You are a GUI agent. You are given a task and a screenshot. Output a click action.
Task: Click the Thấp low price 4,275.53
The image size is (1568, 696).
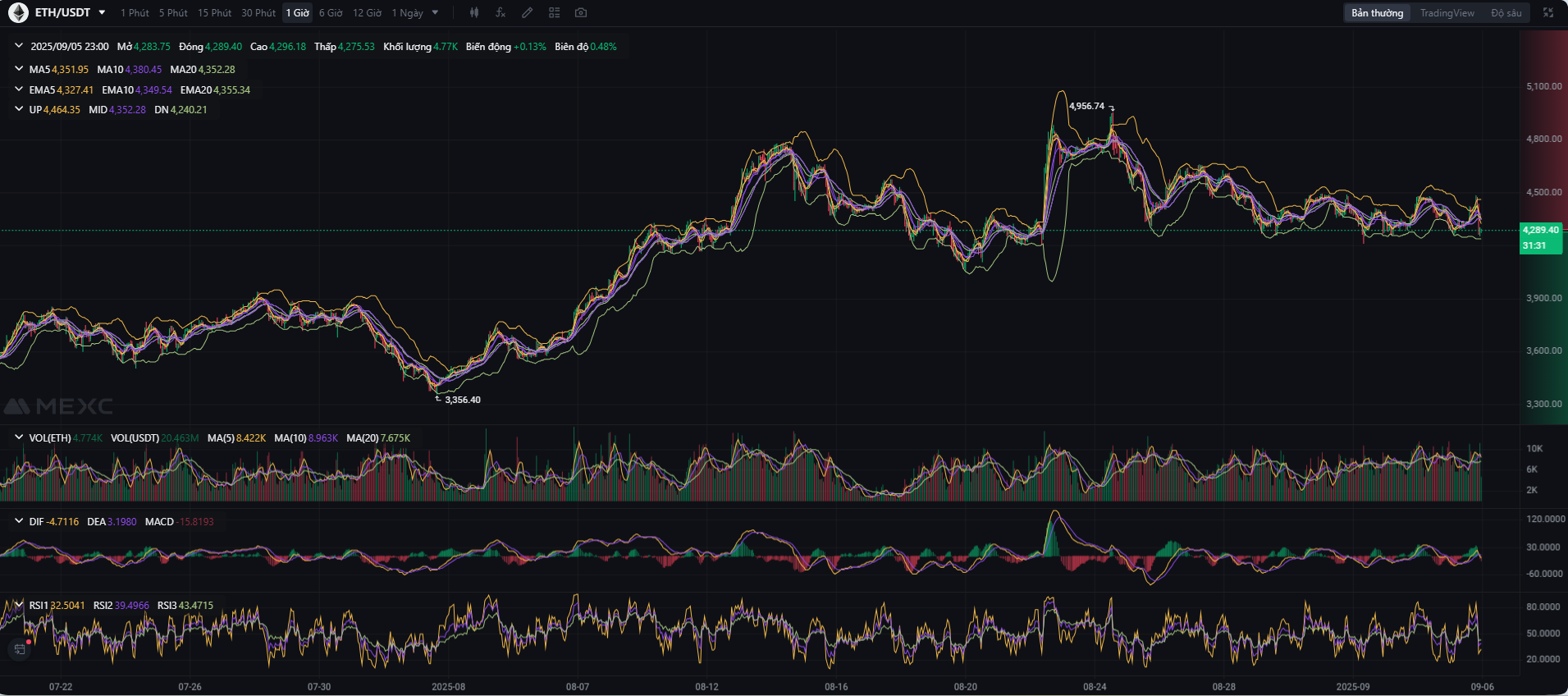click(356, 47)
